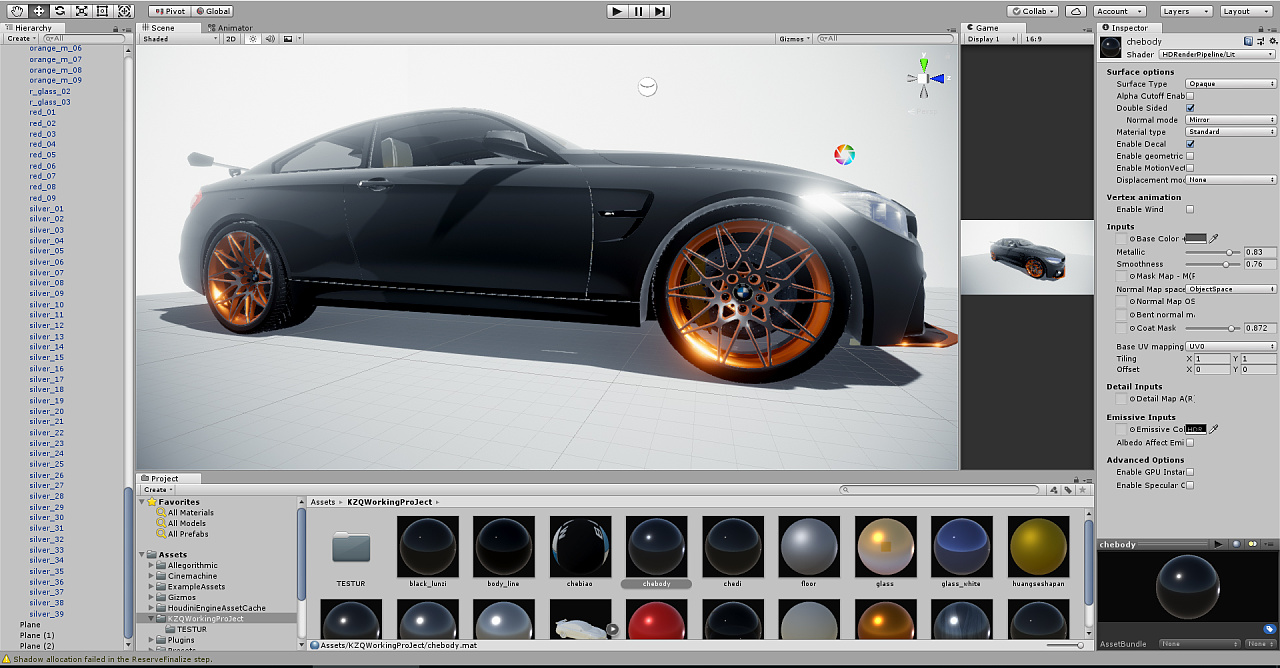
Task: Toggle Enable MotionVector checkbox
Action: pyautogui.click(x=1190, y=168)
